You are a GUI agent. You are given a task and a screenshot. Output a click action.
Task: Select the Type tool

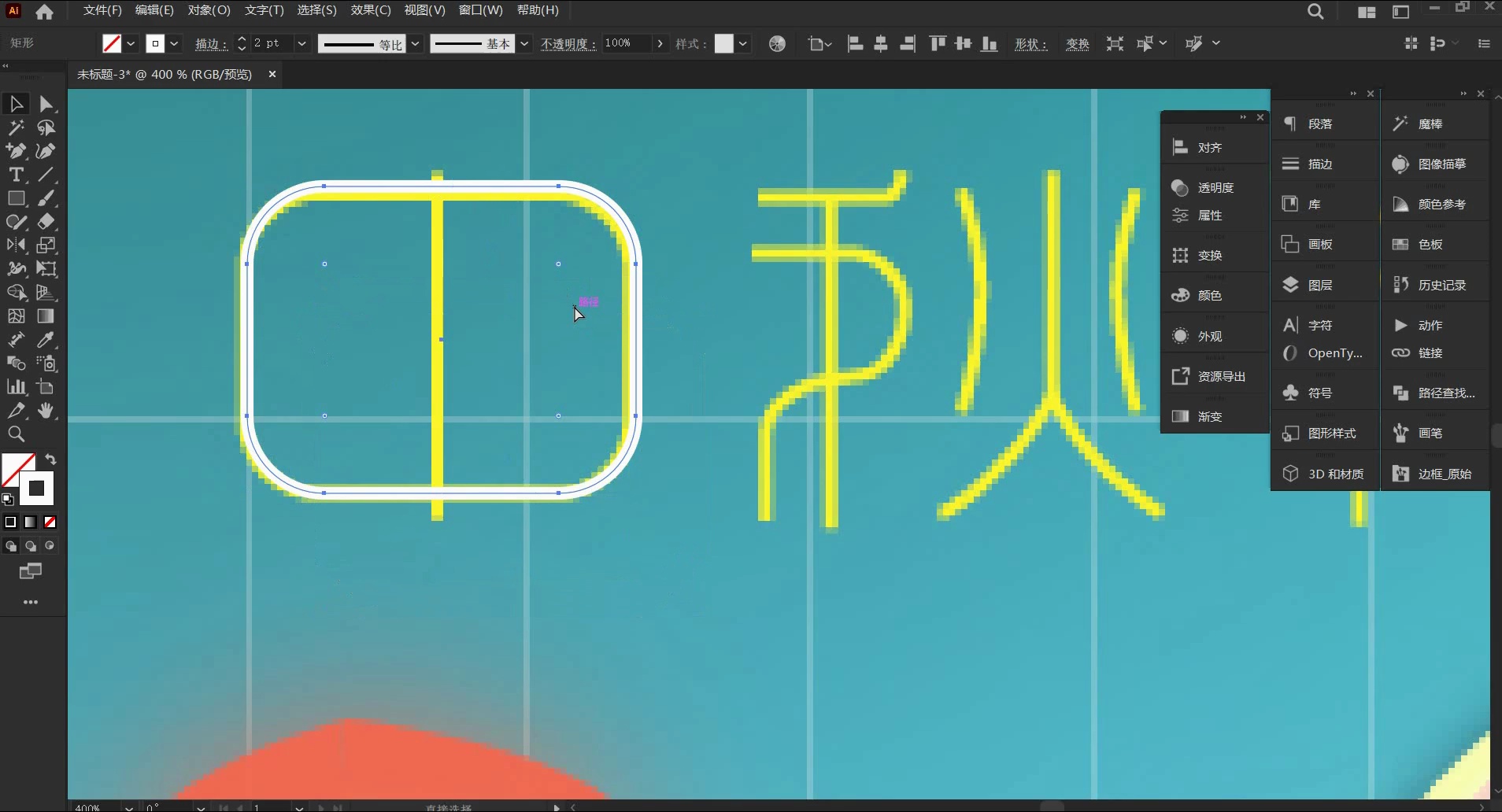(x=16, y=175)
